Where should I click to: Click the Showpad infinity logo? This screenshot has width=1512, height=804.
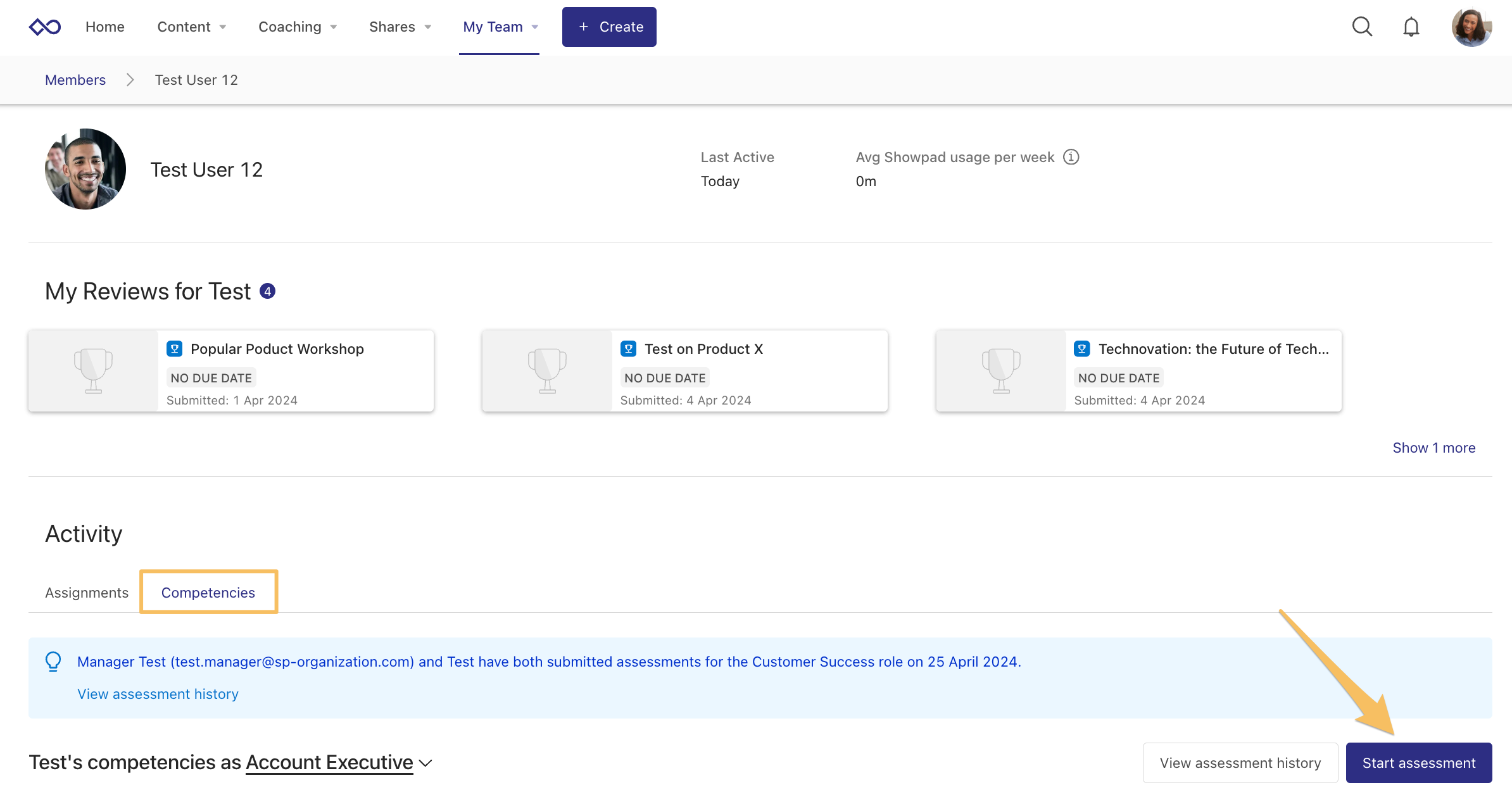click(x=45, y=27)
